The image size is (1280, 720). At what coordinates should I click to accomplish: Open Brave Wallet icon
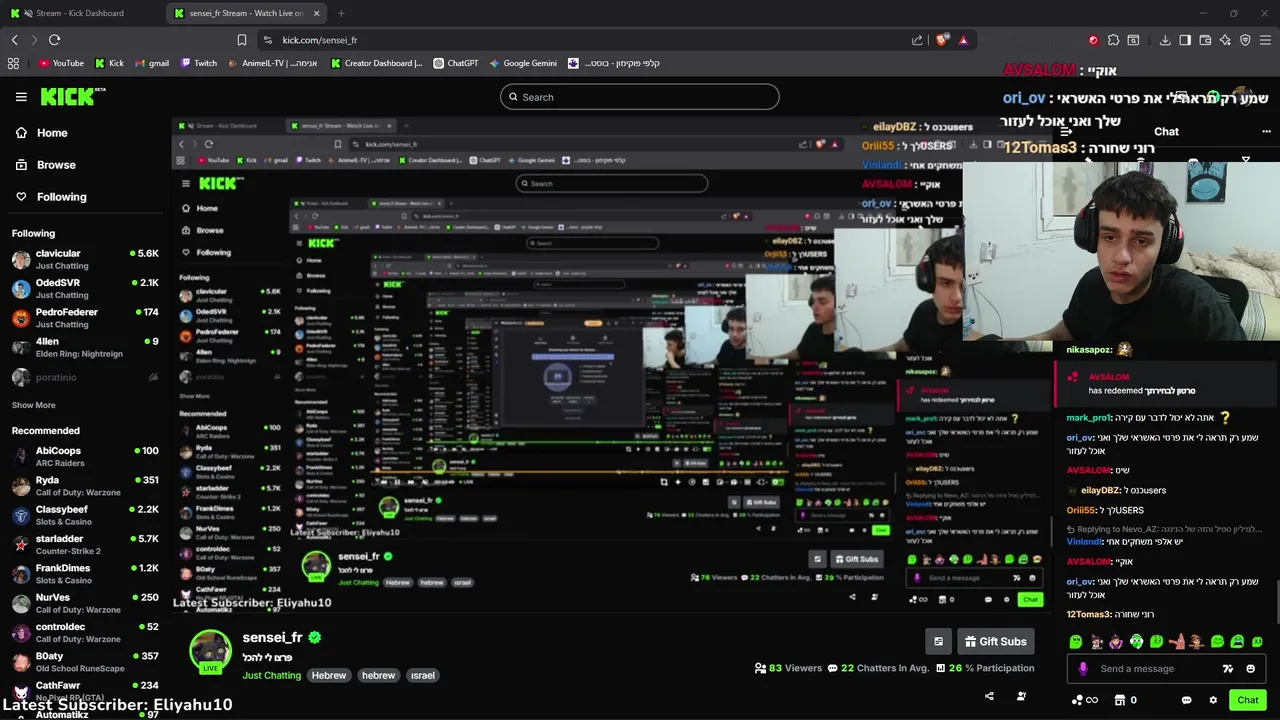[x=1205, y=40]
